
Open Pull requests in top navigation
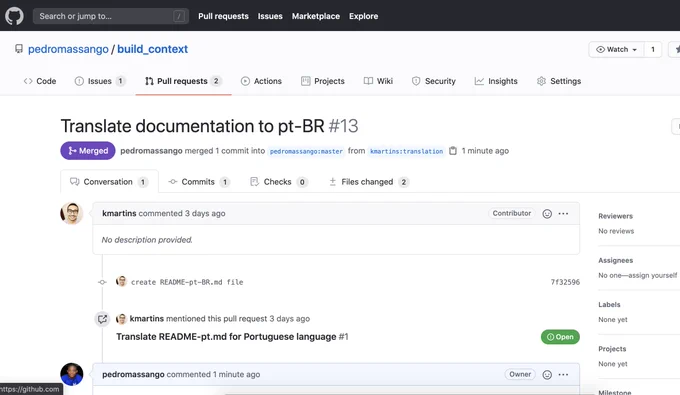coord(223,16)
